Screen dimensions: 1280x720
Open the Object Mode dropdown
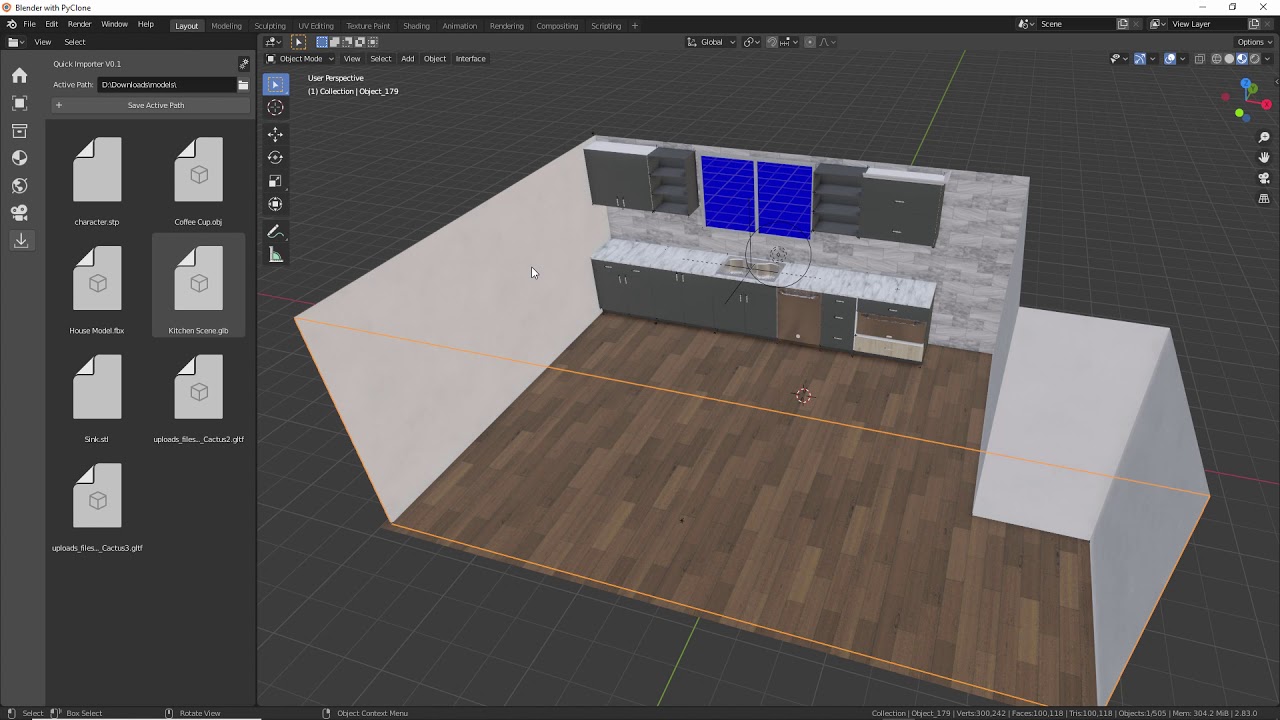tap(300, 59)
